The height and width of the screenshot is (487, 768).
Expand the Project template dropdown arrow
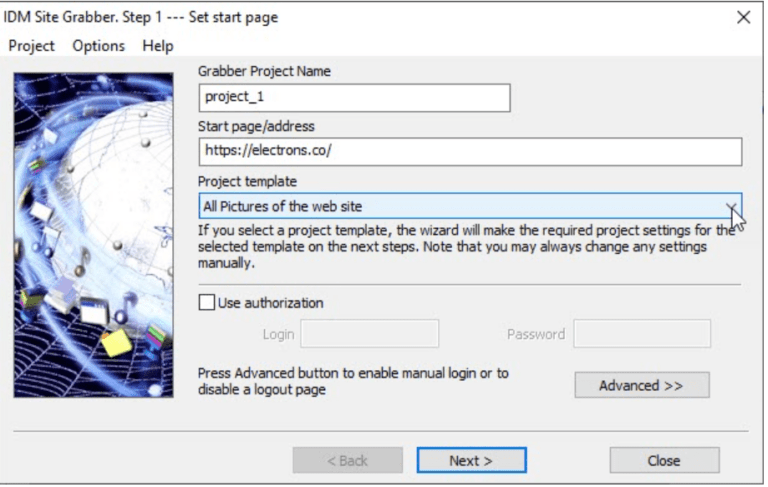click(x=732, y=207)
